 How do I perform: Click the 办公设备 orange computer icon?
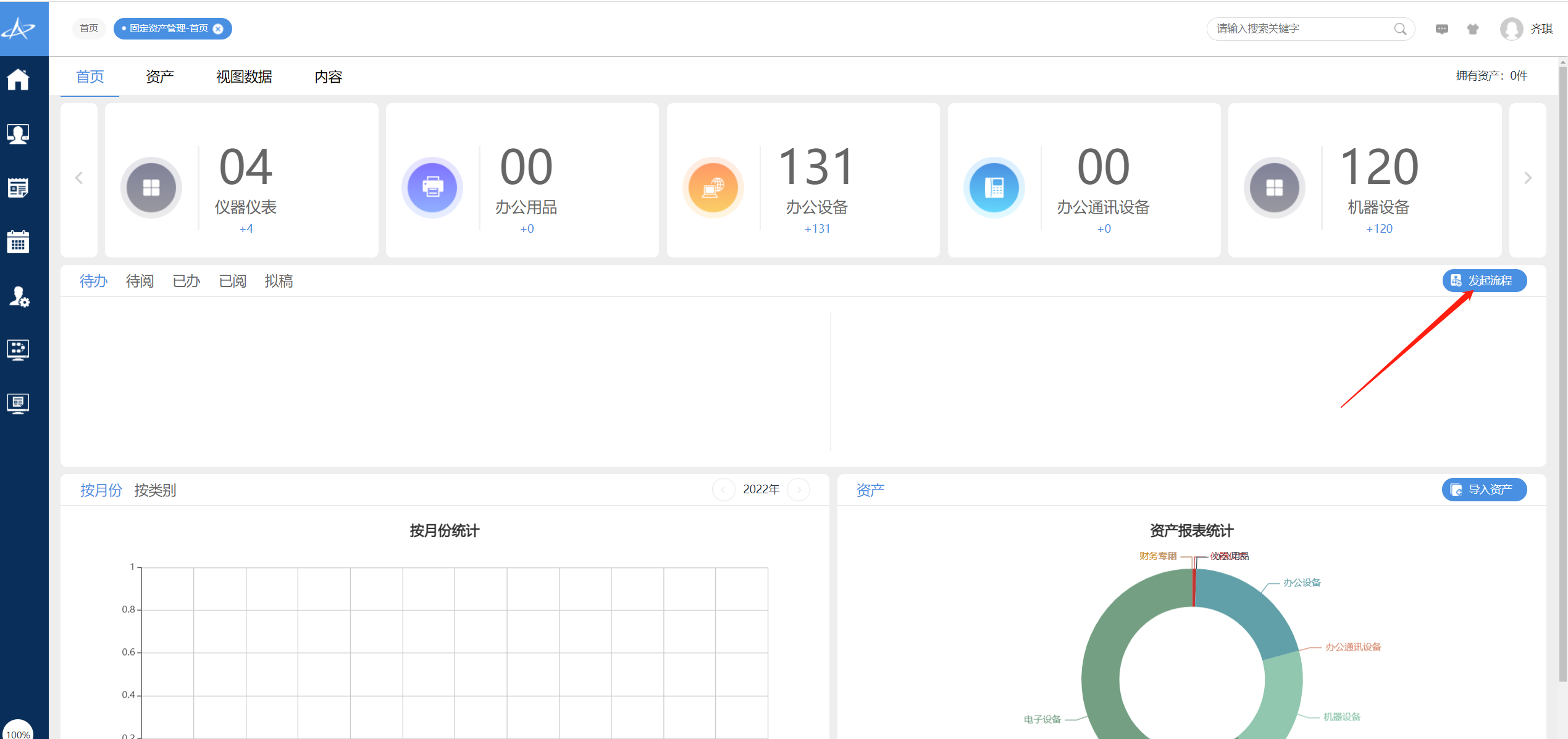[x=713, y=187]
